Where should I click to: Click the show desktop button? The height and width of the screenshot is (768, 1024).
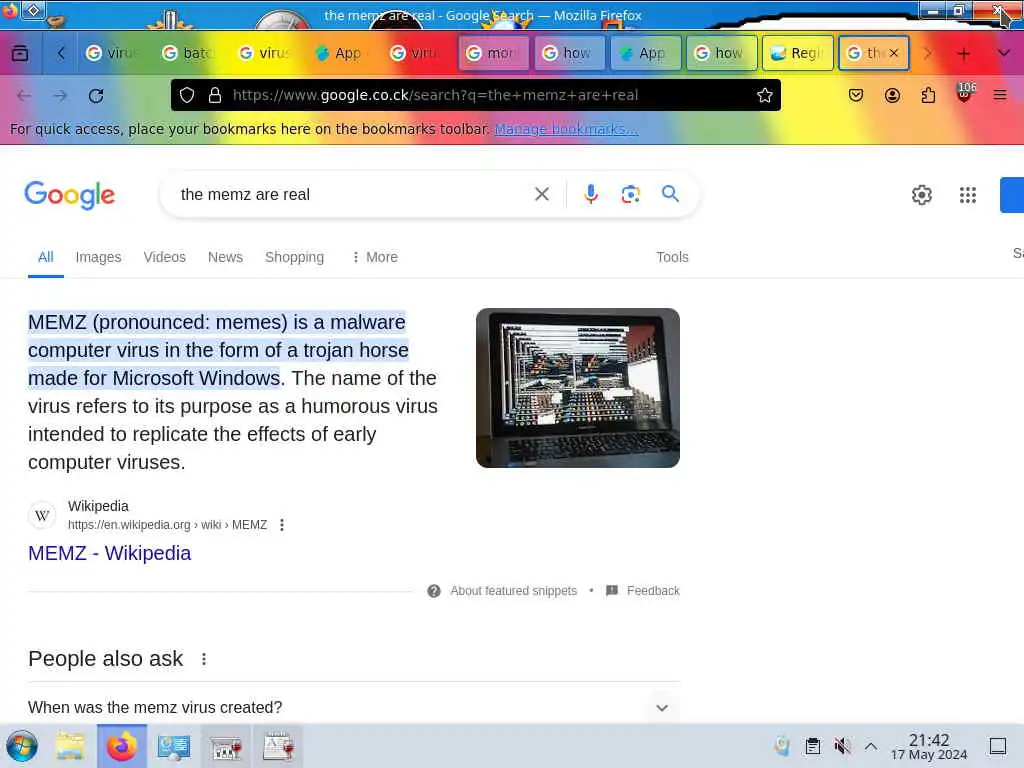pos(997,746)
